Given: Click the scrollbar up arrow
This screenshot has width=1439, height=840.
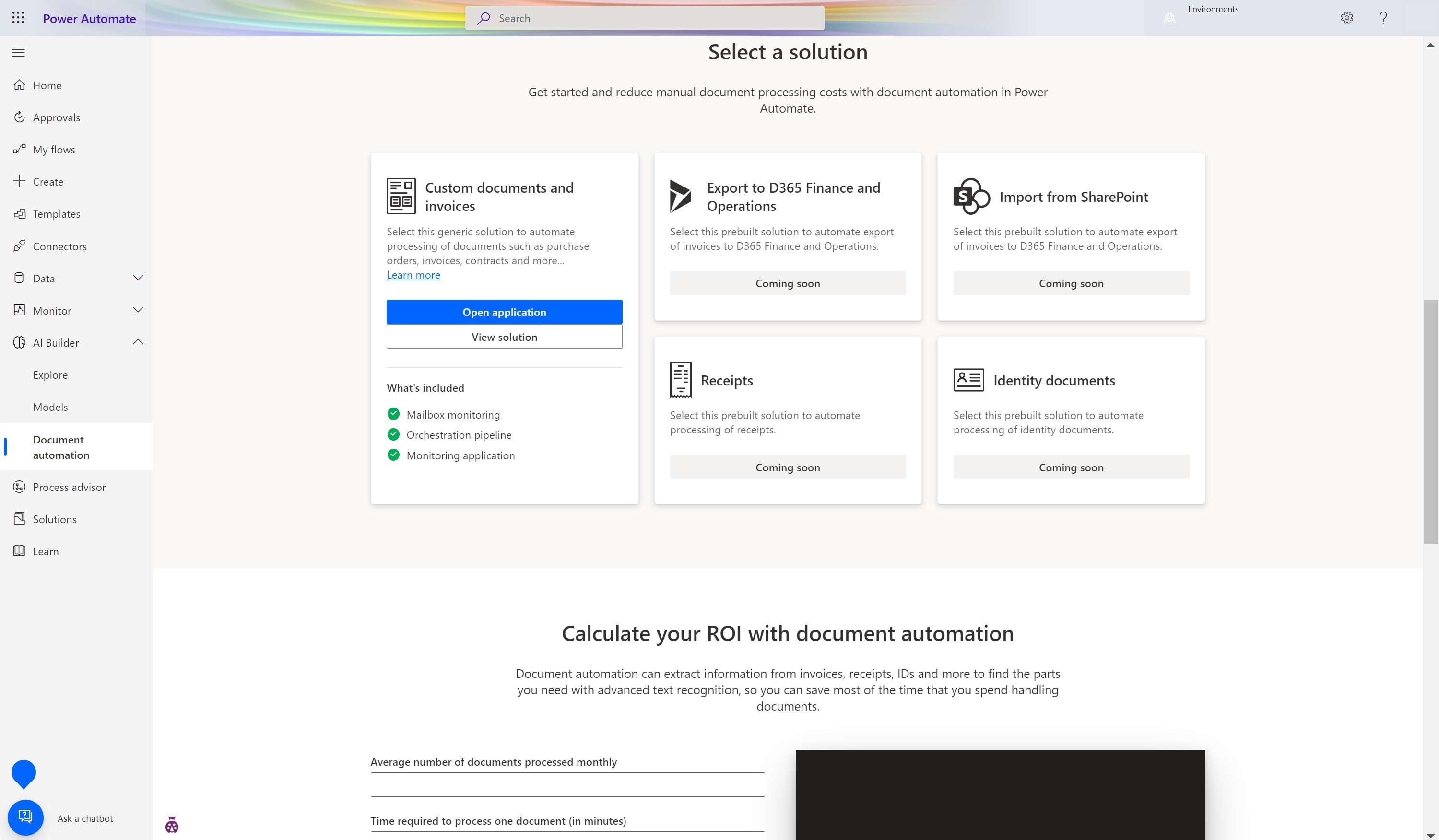Looking at the screenshot, I should pos(1430,45).
